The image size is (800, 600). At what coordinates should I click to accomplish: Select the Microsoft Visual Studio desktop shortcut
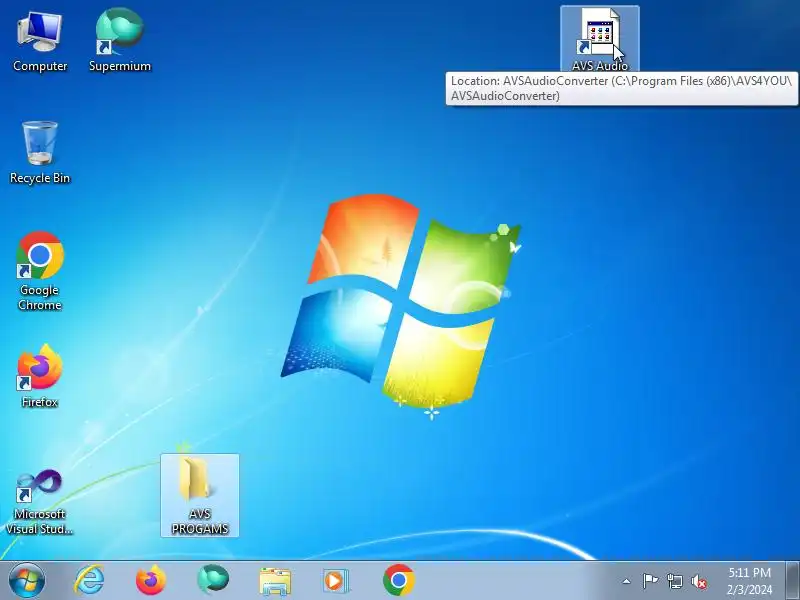40,501
